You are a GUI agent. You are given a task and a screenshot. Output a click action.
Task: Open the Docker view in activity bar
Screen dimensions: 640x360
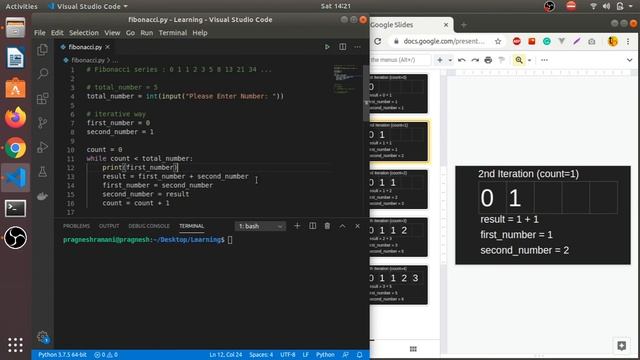tap(42, 196)
